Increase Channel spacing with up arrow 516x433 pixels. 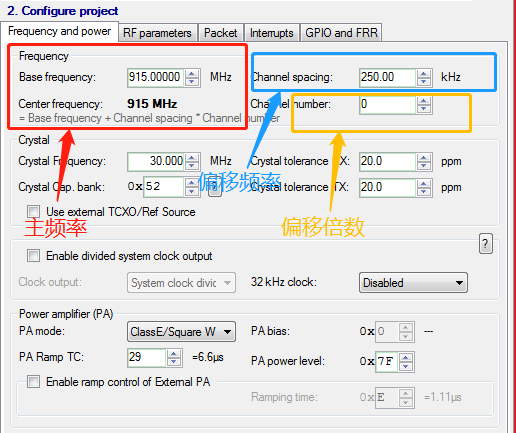(x=424, y=74)
